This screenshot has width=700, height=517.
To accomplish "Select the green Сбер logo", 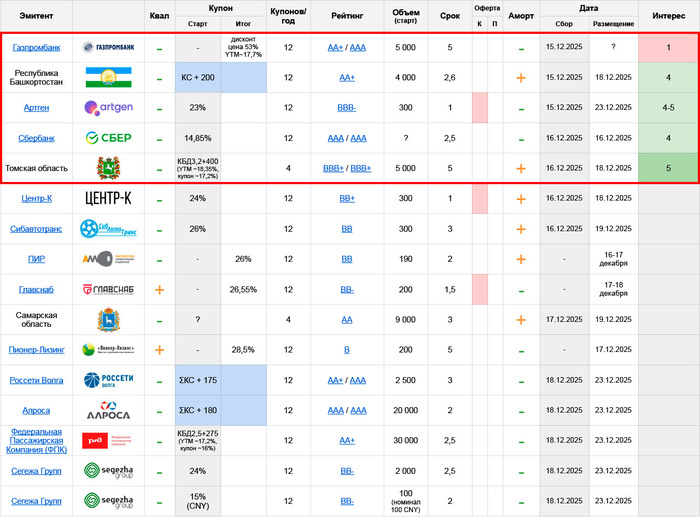I will pyautogui.click(x=108, y=138).
